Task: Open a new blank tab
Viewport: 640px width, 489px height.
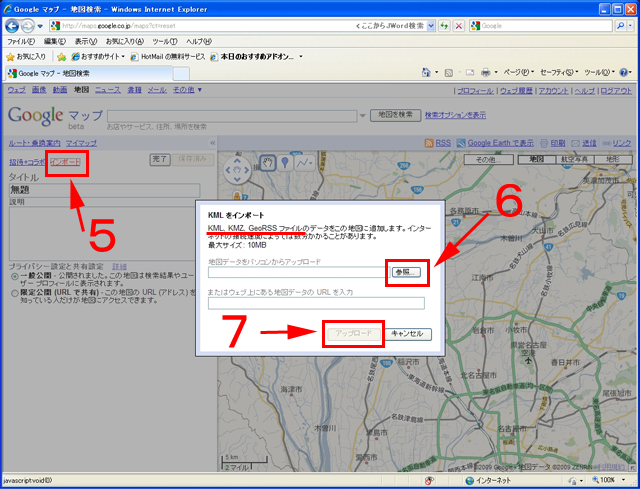Action: (181, 74)
